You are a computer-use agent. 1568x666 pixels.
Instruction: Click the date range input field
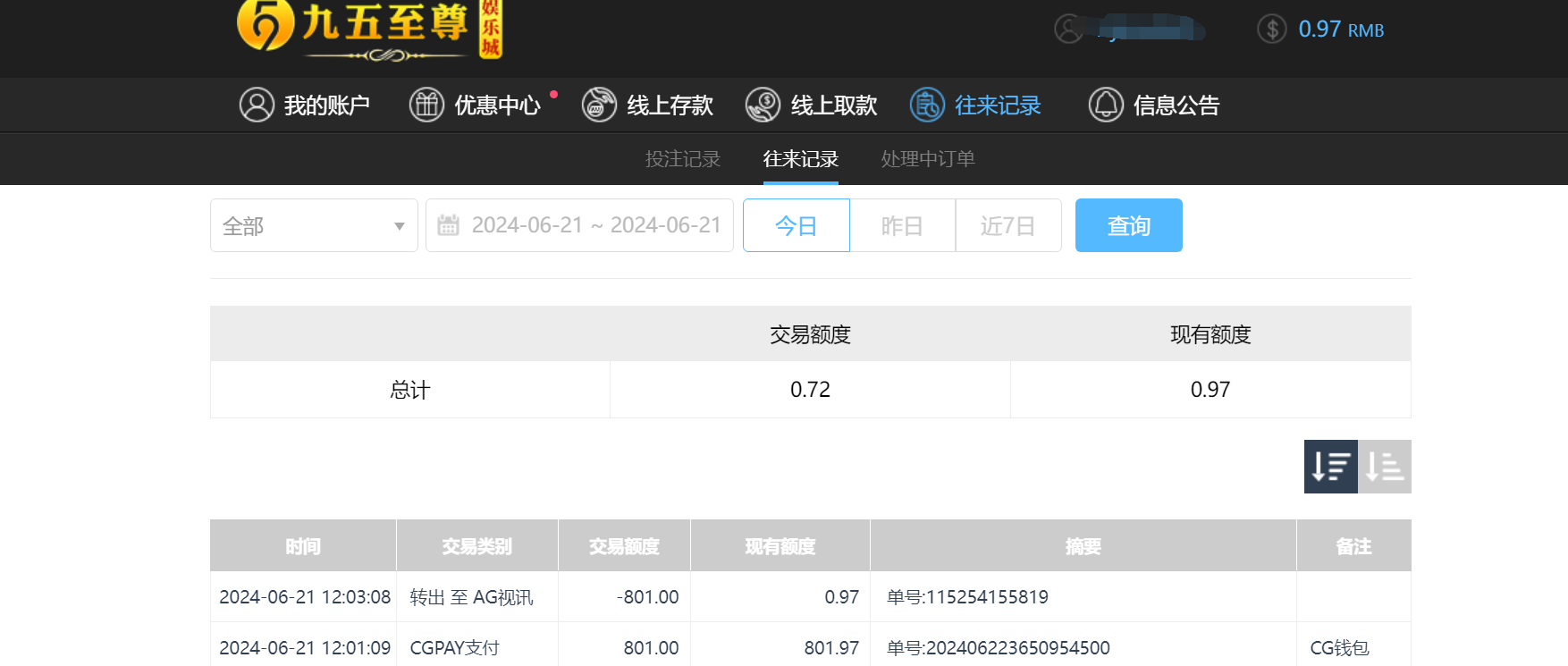579,225
